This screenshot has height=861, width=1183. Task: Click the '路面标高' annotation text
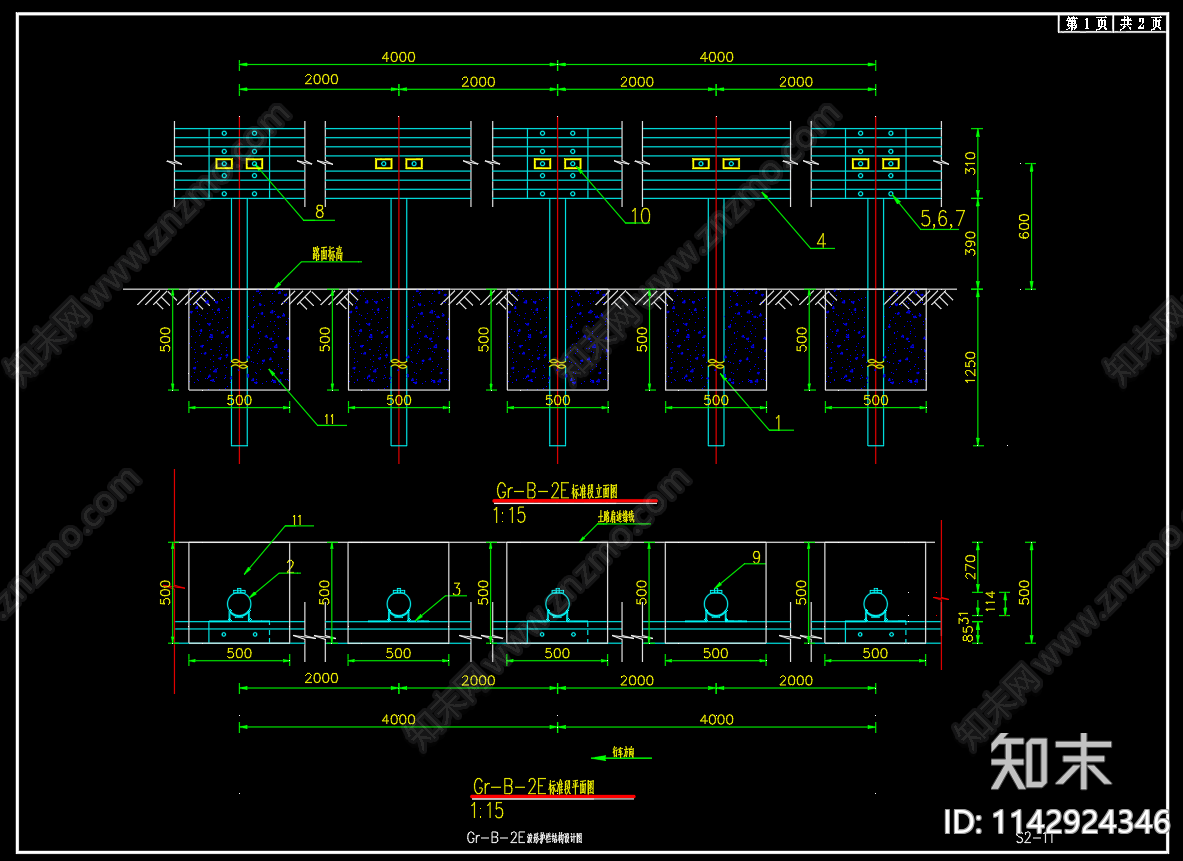tap(327, 254)
